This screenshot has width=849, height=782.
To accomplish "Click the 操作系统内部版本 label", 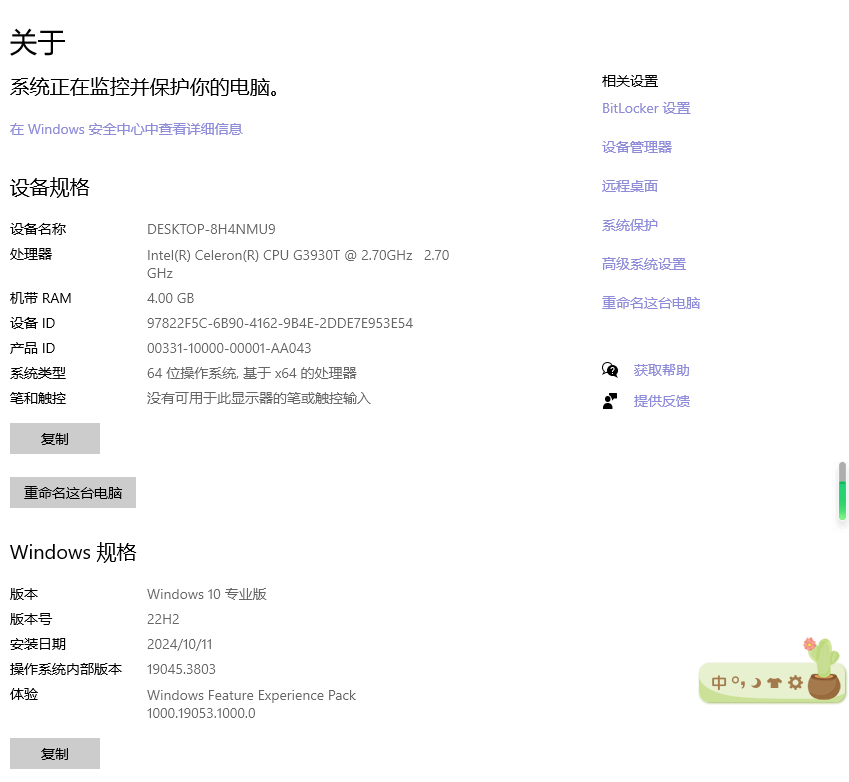I will point(66,669).
